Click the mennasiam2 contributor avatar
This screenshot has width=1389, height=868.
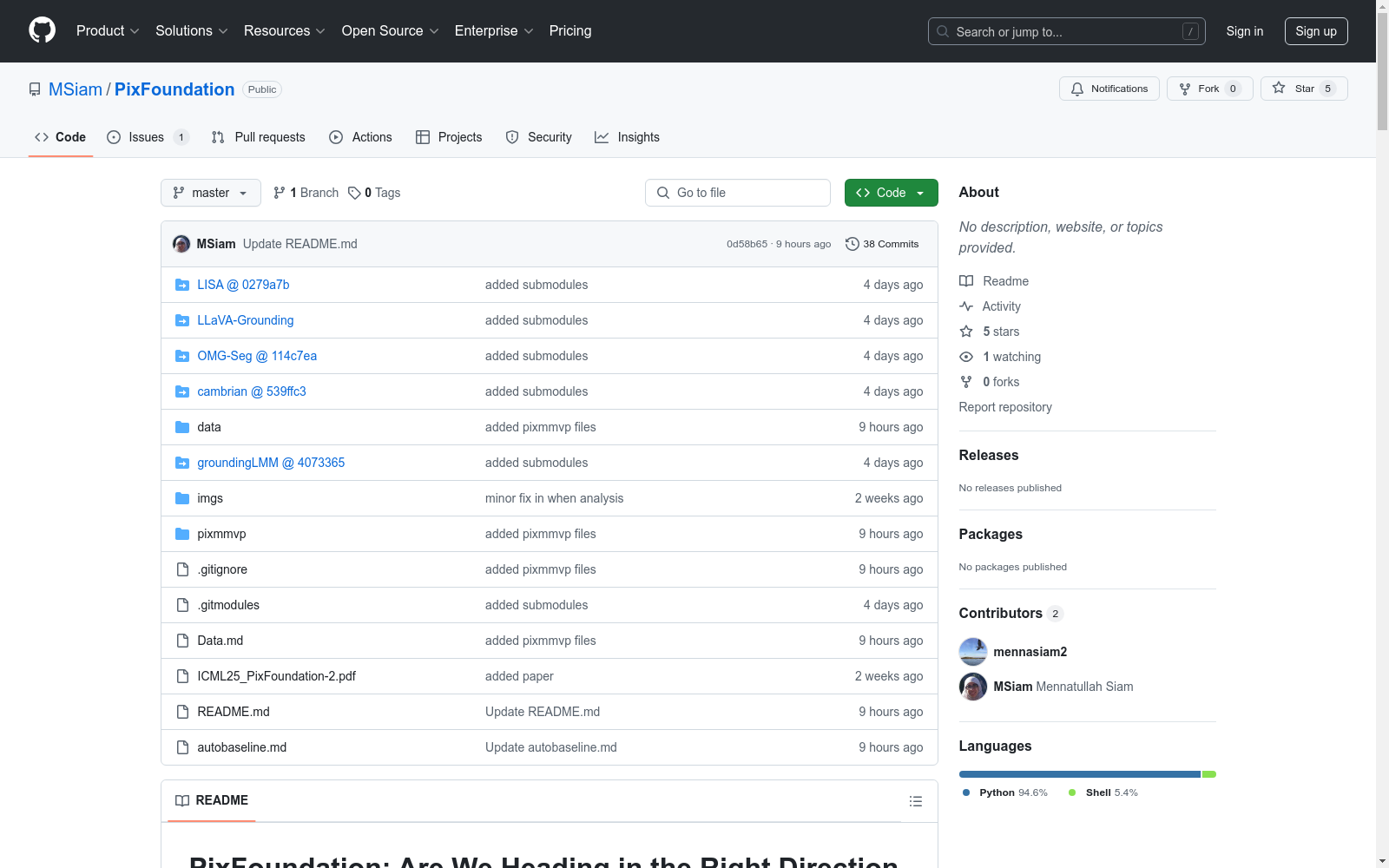(x=973, y=652)
